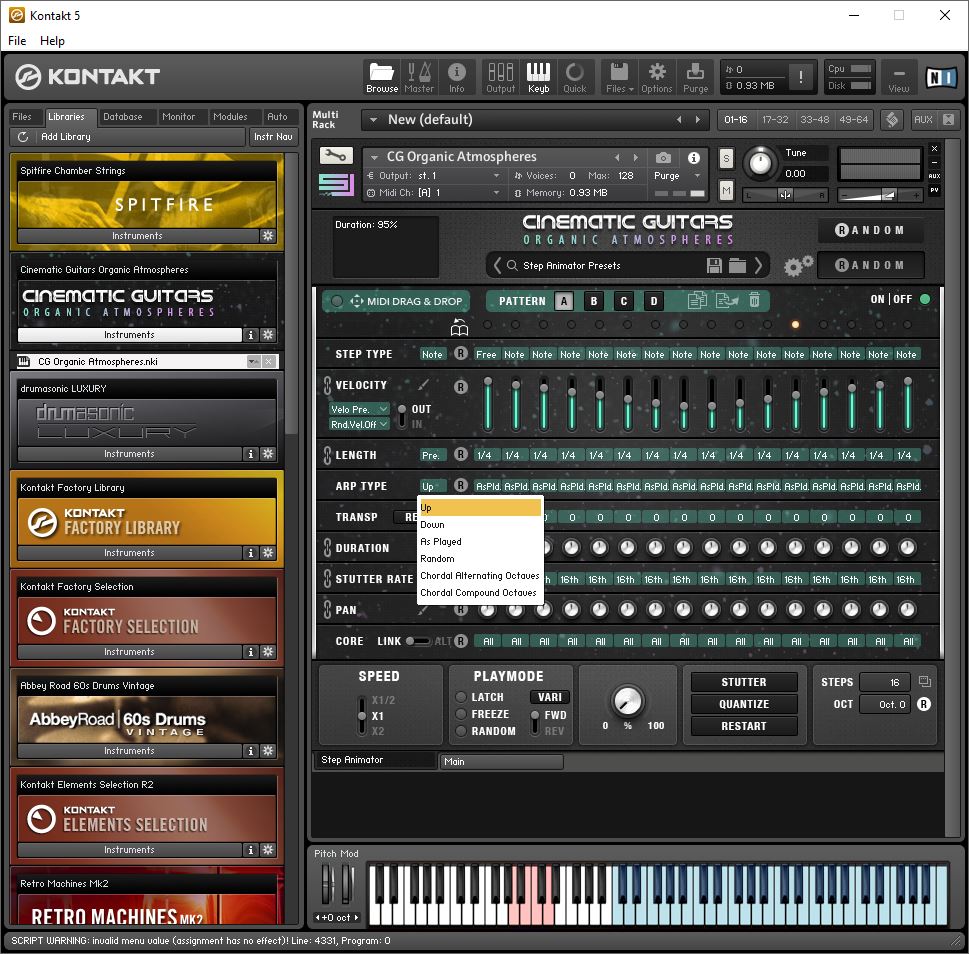
Task: Open the Rnd.Vel.Off dropdown
Action: click(x=359, y=424)
